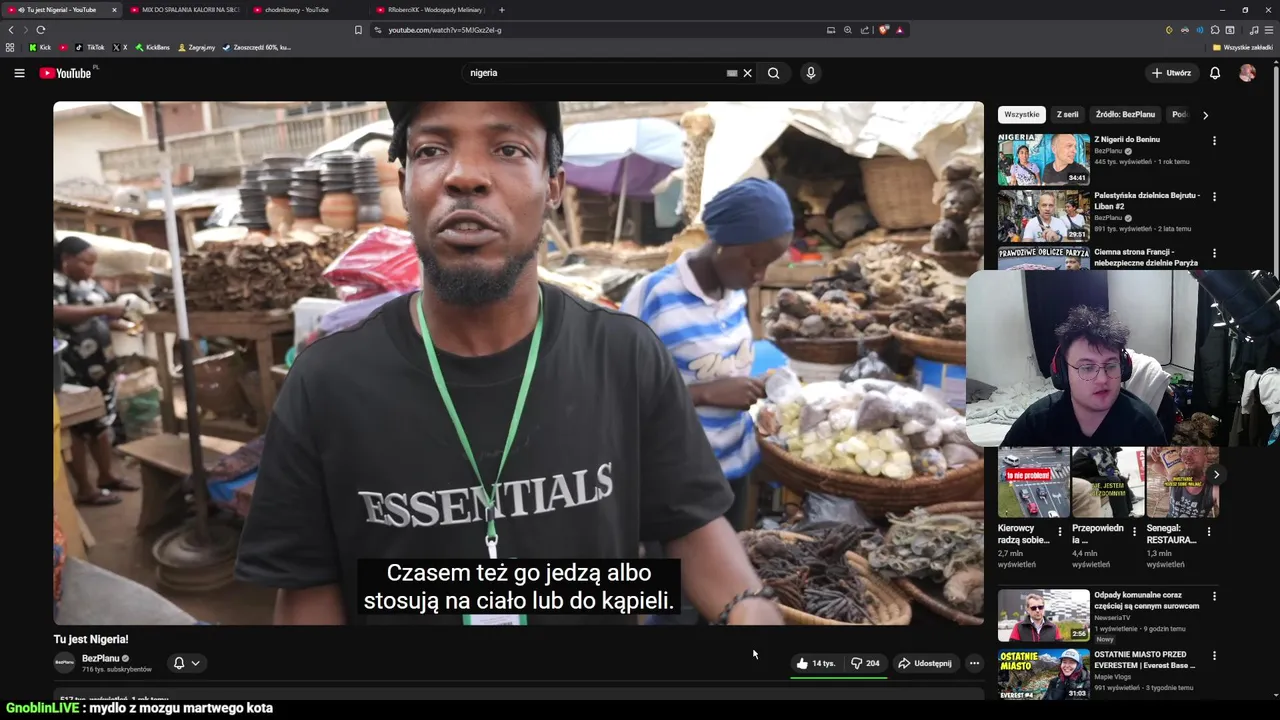Screen dimensions: 1280x720
Task: Open the on-screen keyboard icon in search box
Action: tap(732, 73)
